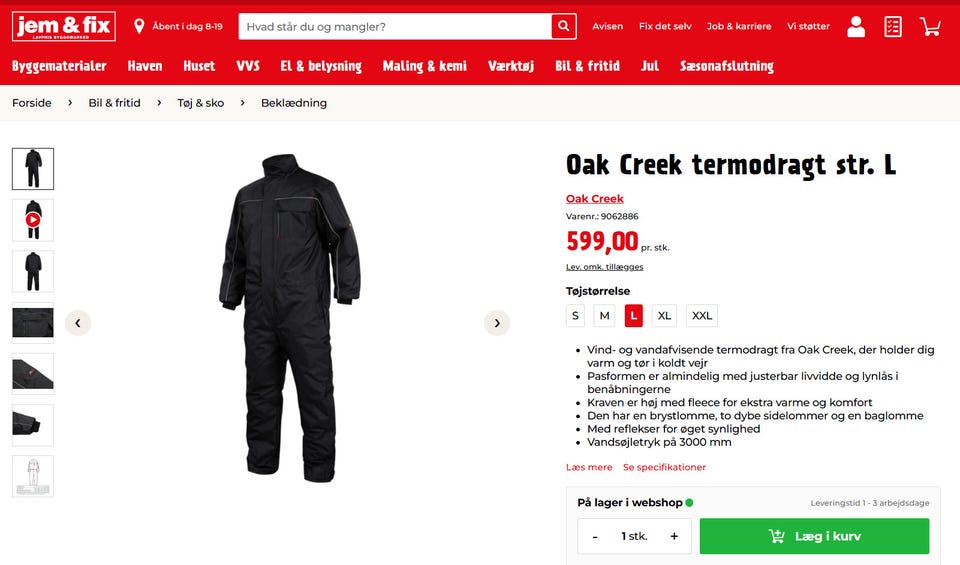The height and width of the screenshot is (565, 960).
Task: Increase quantity with the plus button
Action: [x=674, y=536]
